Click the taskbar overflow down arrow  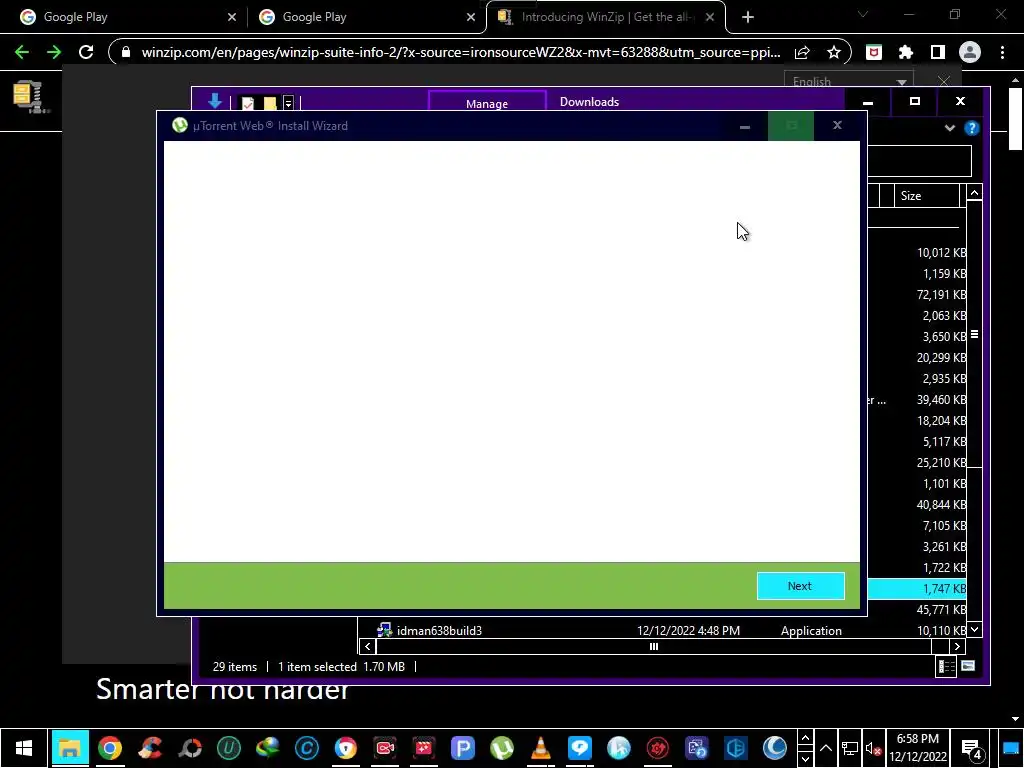point(805,759)
